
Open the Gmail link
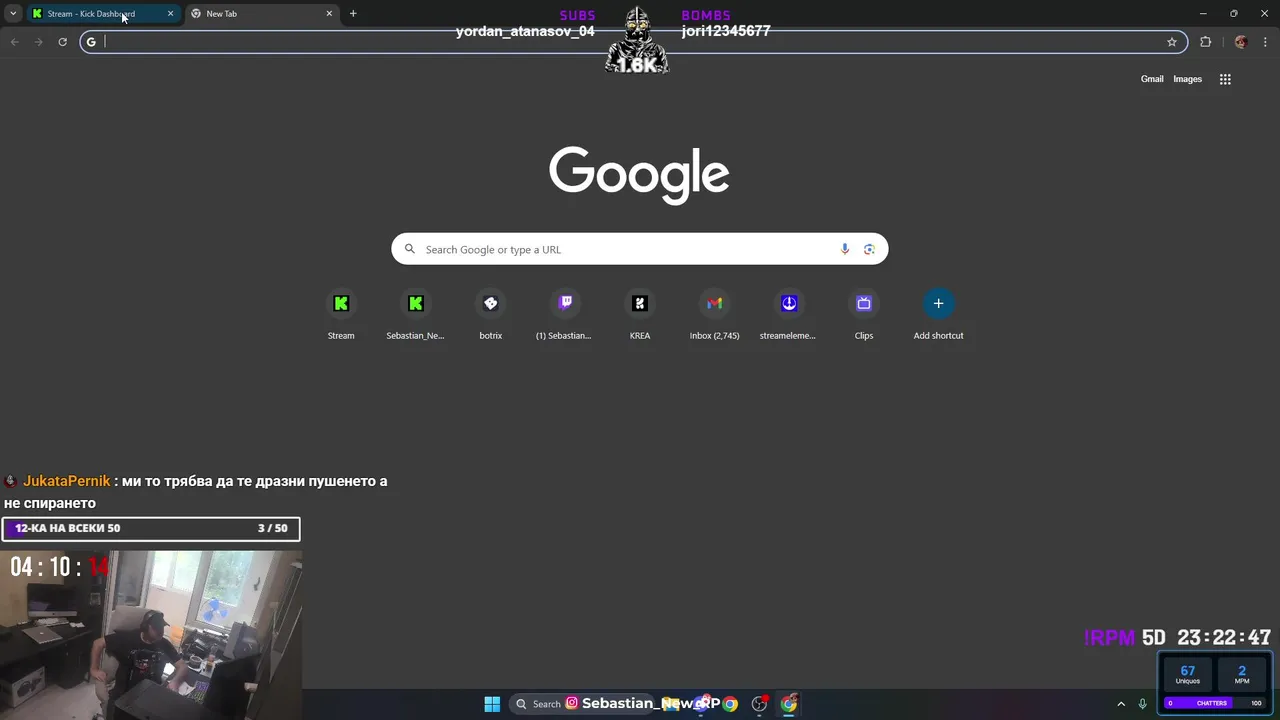coord(1152,79)
